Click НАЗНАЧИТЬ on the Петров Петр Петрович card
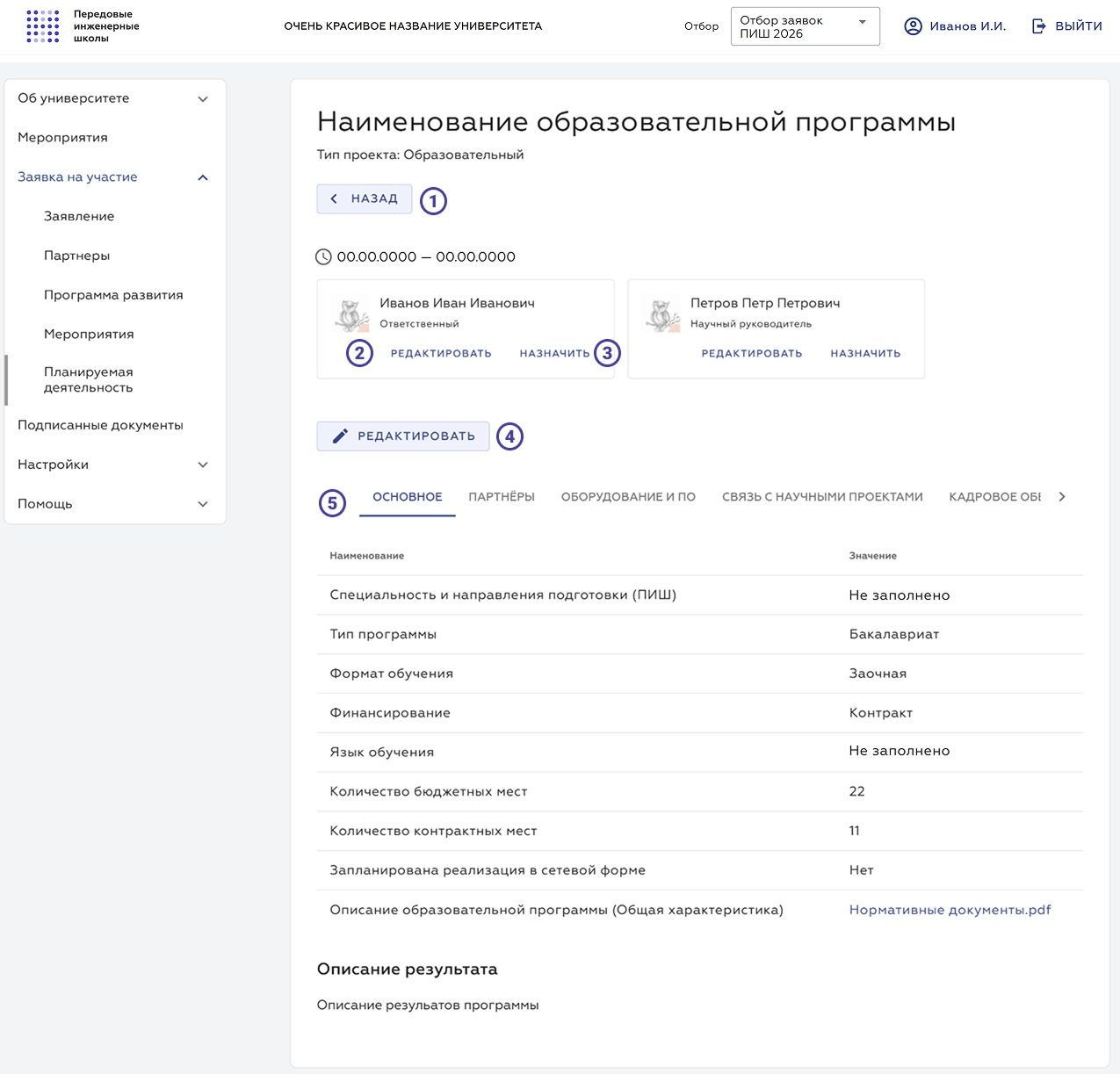 (865, 354)
